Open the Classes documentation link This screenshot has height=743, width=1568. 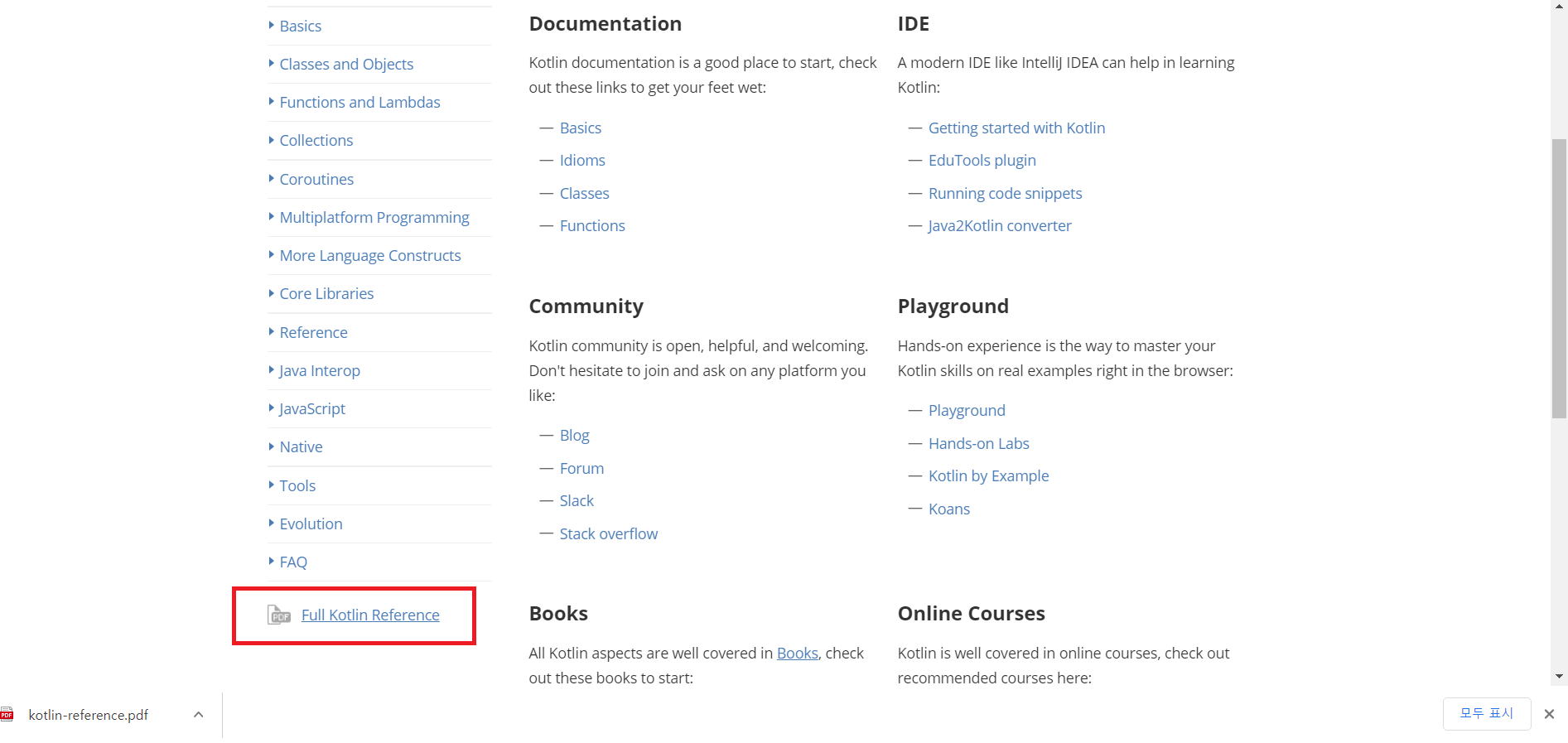(x=584, y=193)
